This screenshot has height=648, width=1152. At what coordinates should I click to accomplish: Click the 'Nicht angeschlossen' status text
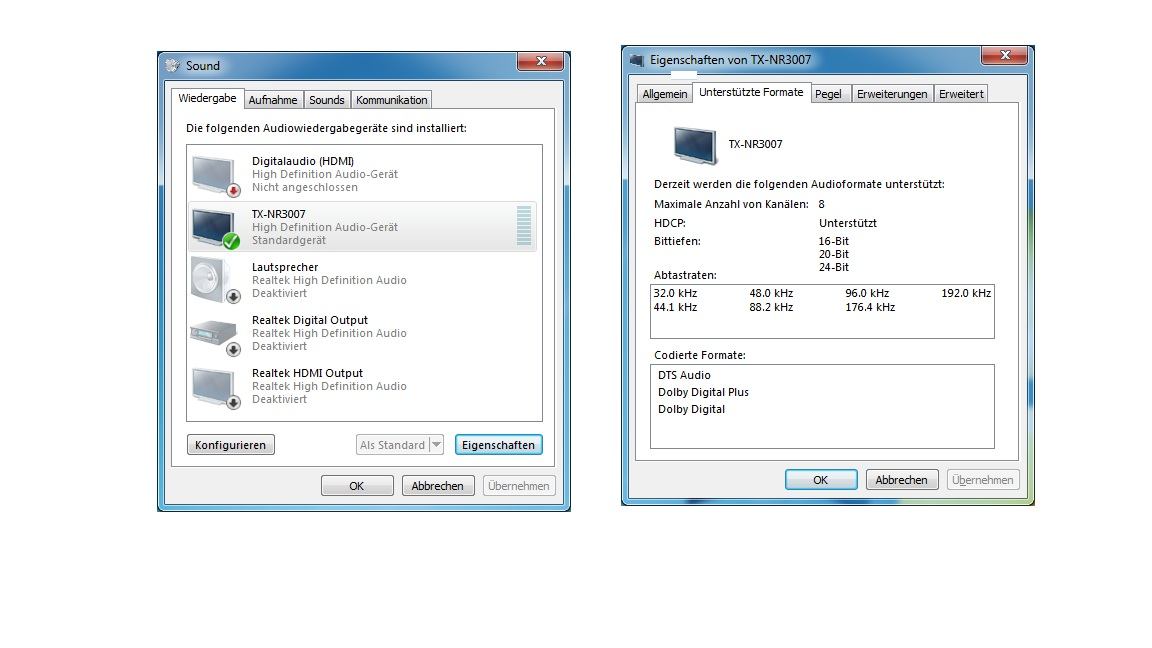305,187
